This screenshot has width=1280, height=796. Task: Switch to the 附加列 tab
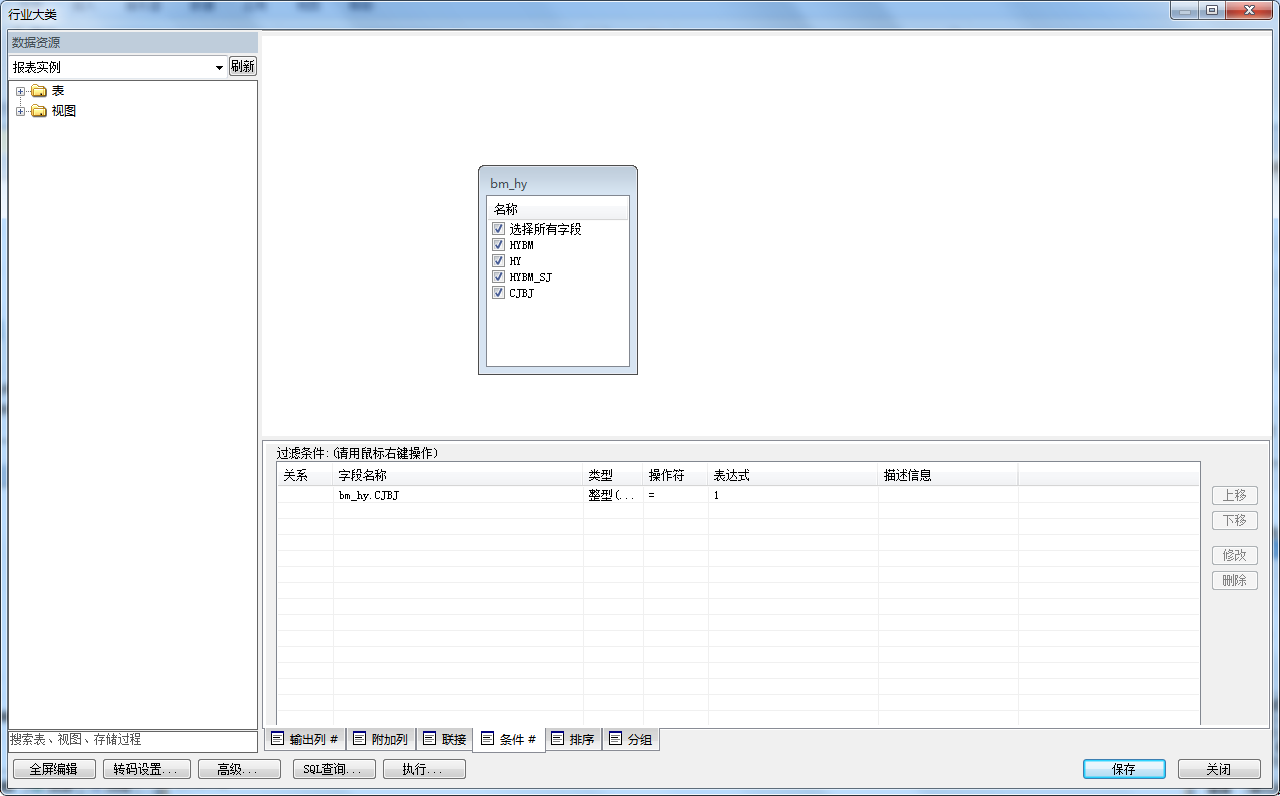[x=380, y=740]
